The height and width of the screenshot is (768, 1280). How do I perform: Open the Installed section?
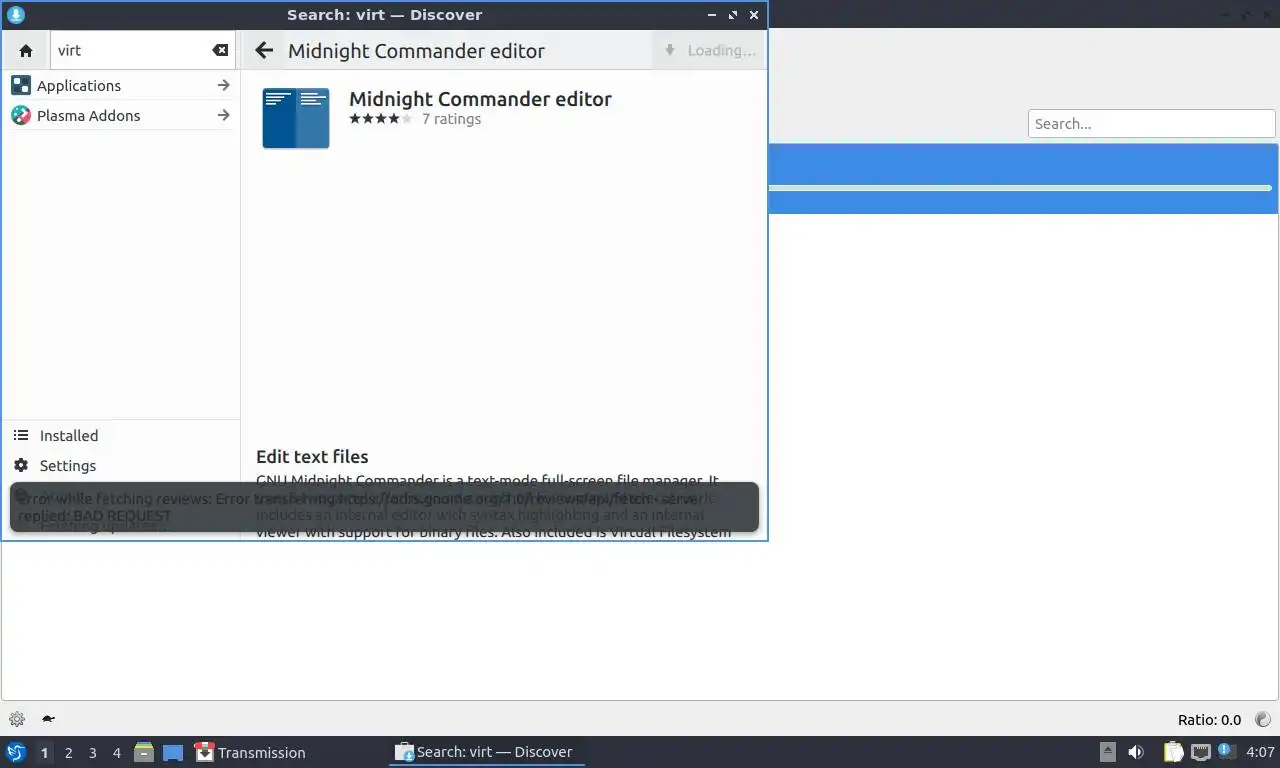121,436
